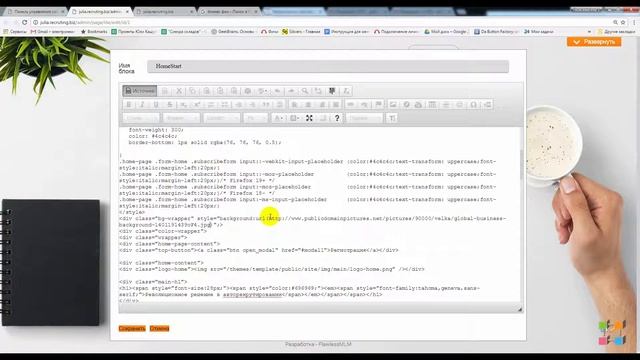
Task: Click the Show Blocks icon
Action: pos(323,118)
